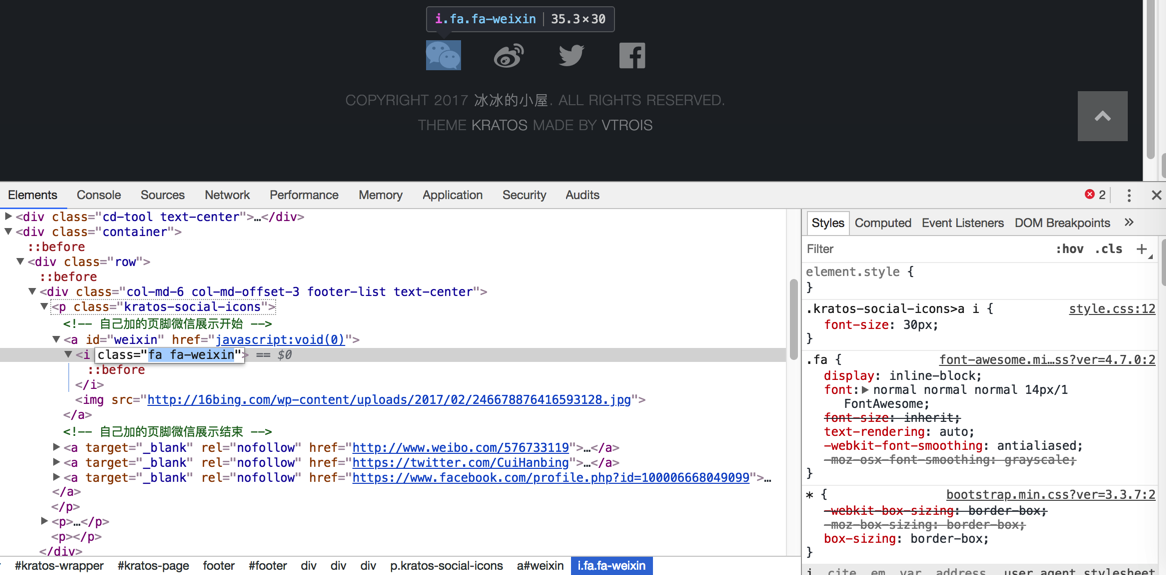This screenshot has width=1166, height=575.
Task: Click the WeChat icon in footer
Action: tap(443, 55)
